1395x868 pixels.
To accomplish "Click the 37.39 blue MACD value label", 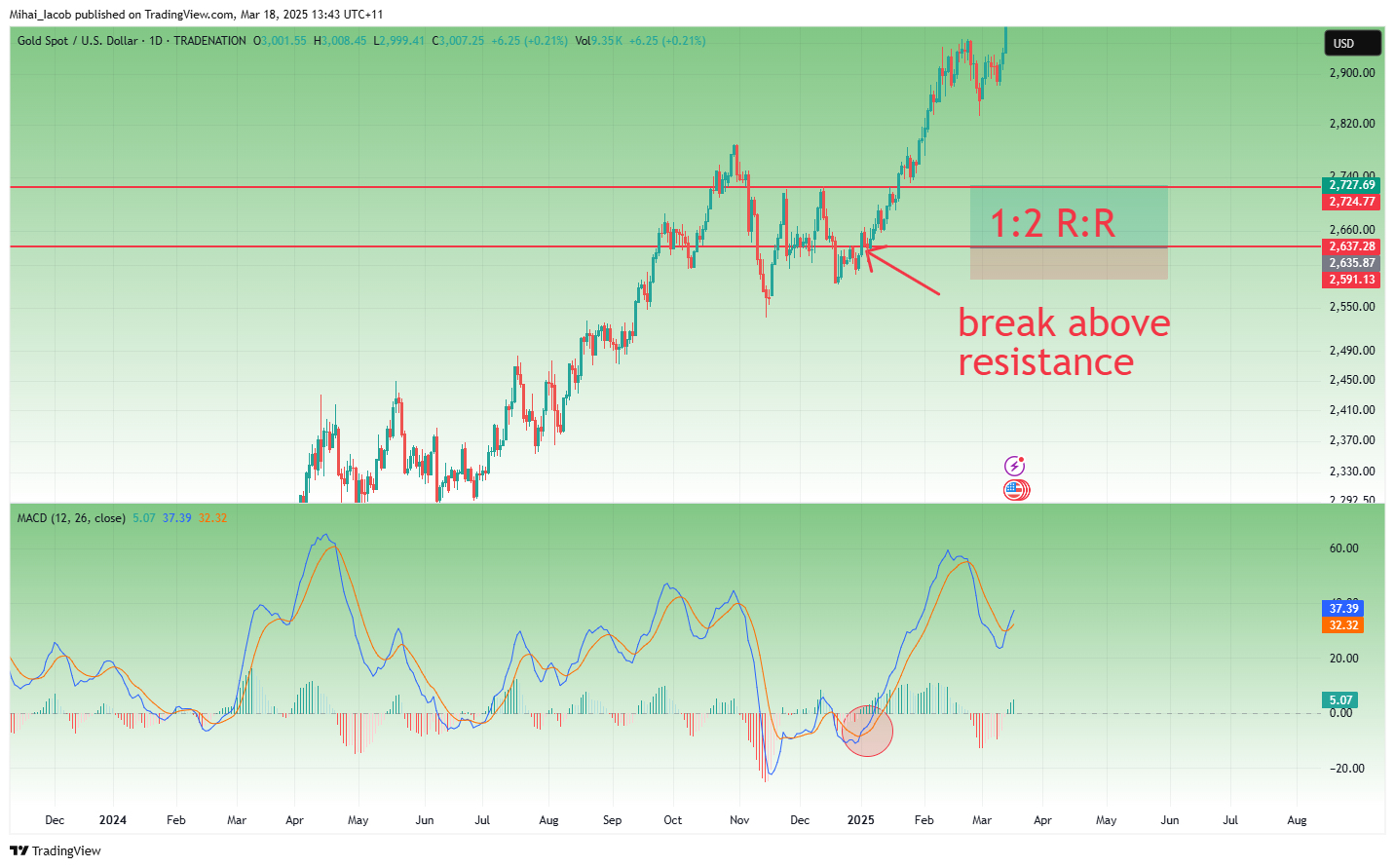I will click(1343, 609).
